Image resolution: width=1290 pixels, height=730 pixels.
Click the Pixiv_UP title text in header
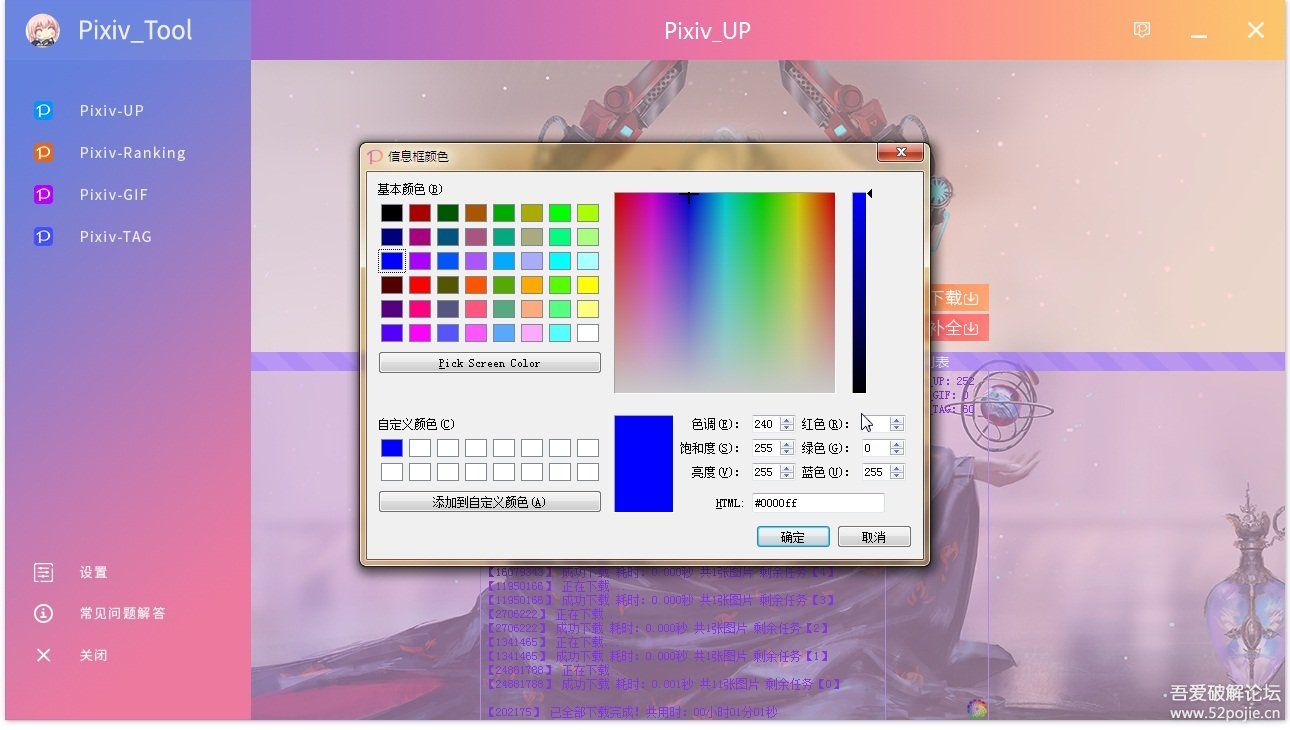pos(707,31)
